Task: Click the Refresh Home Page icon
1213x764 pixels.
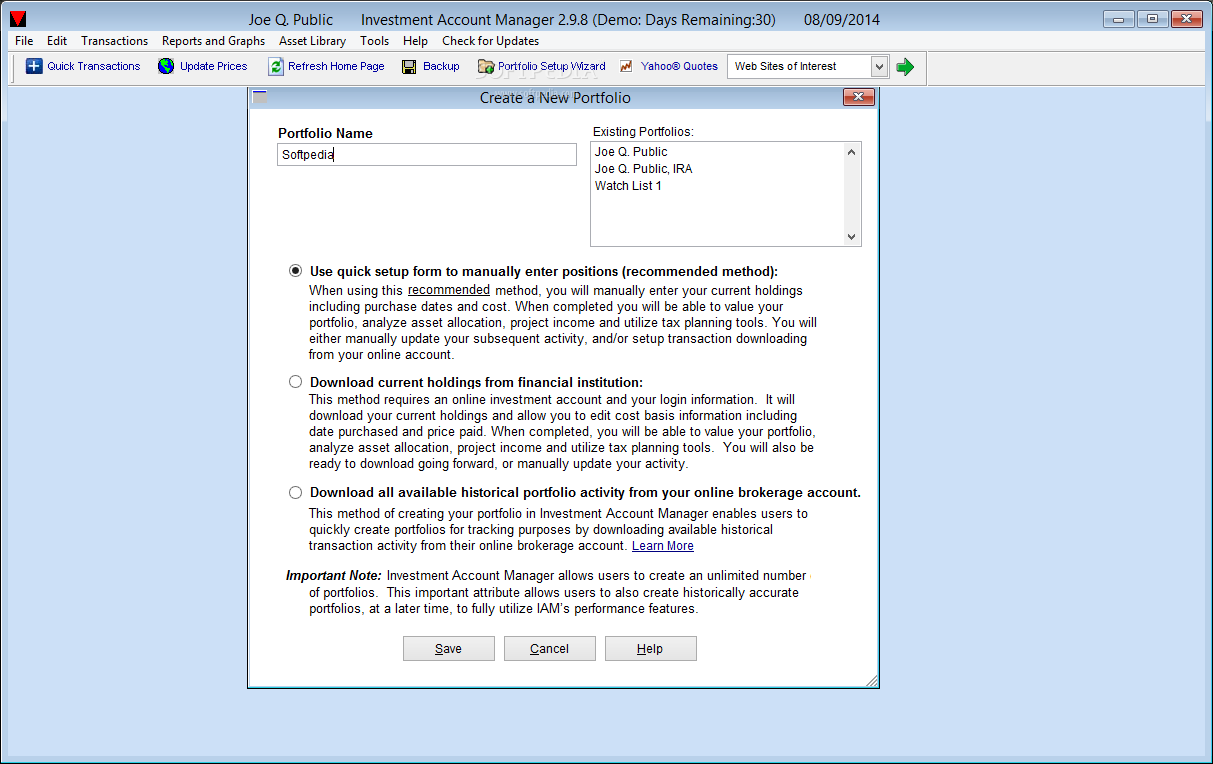Action: (275, 66)
